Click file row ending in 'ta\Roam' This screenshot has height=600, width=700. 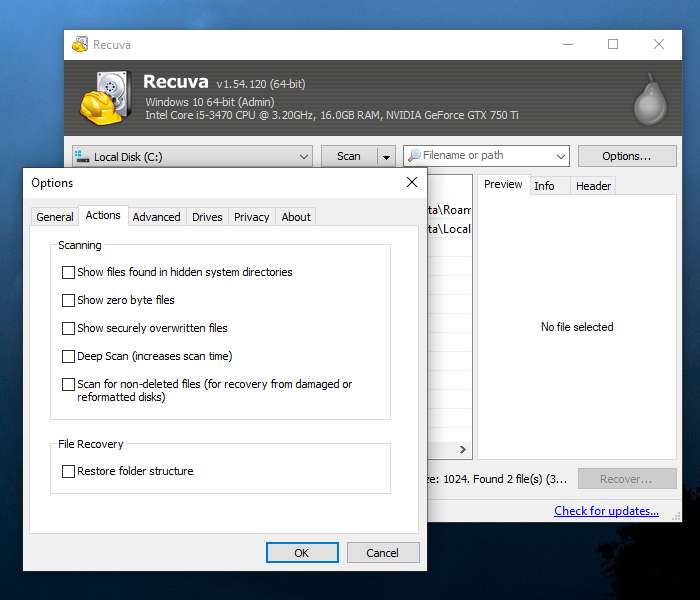tap(449, 210)
